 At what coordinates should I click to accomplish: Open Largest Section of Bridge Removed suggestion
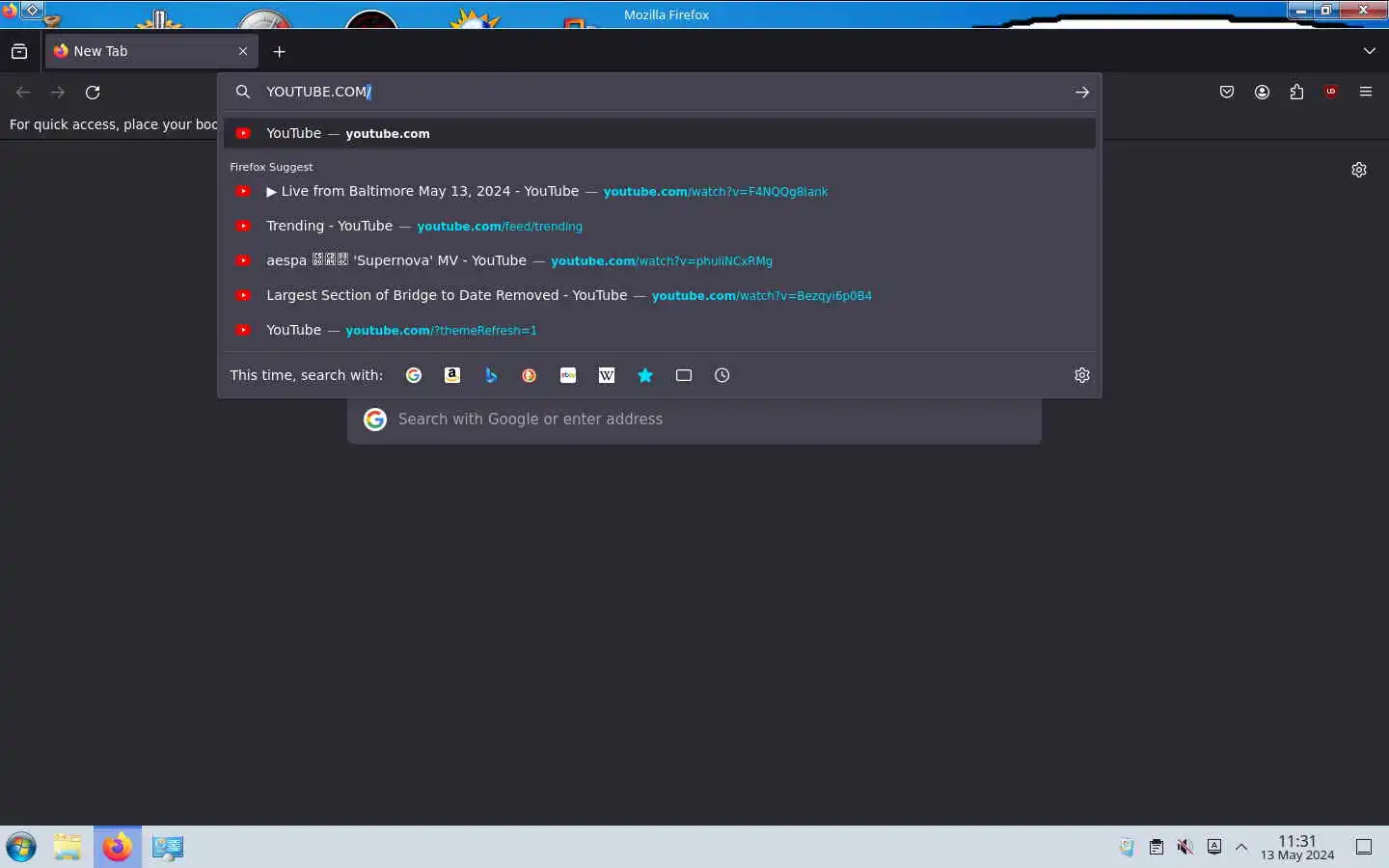click(660, 295)
